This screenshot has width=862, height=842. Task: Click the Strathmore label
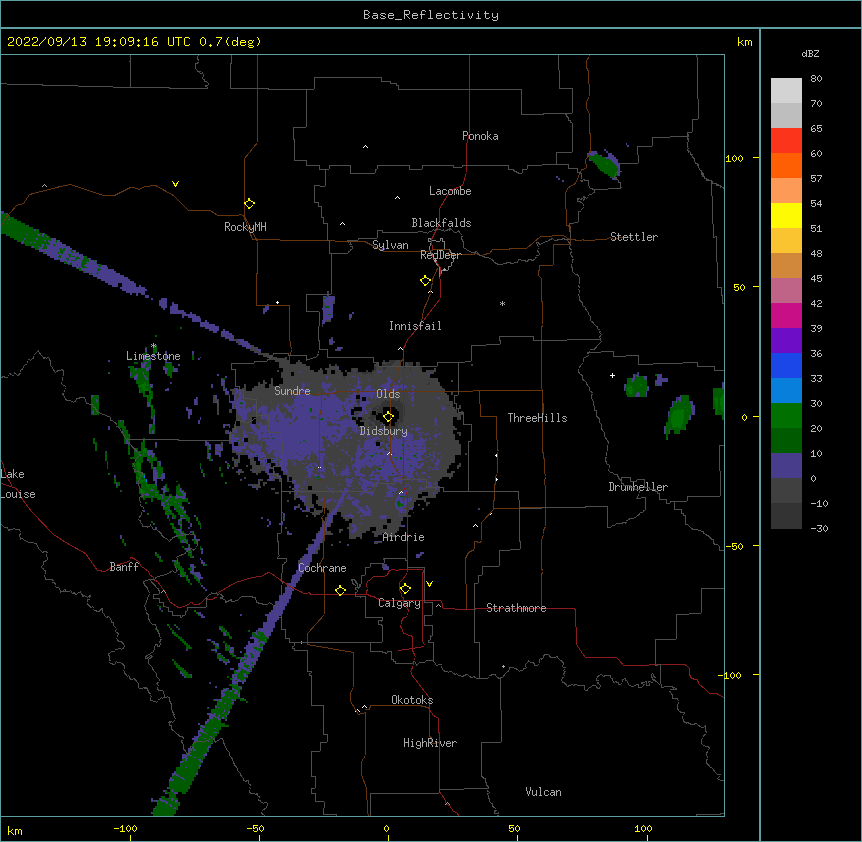pyautogui.click(x=516, y=608)
